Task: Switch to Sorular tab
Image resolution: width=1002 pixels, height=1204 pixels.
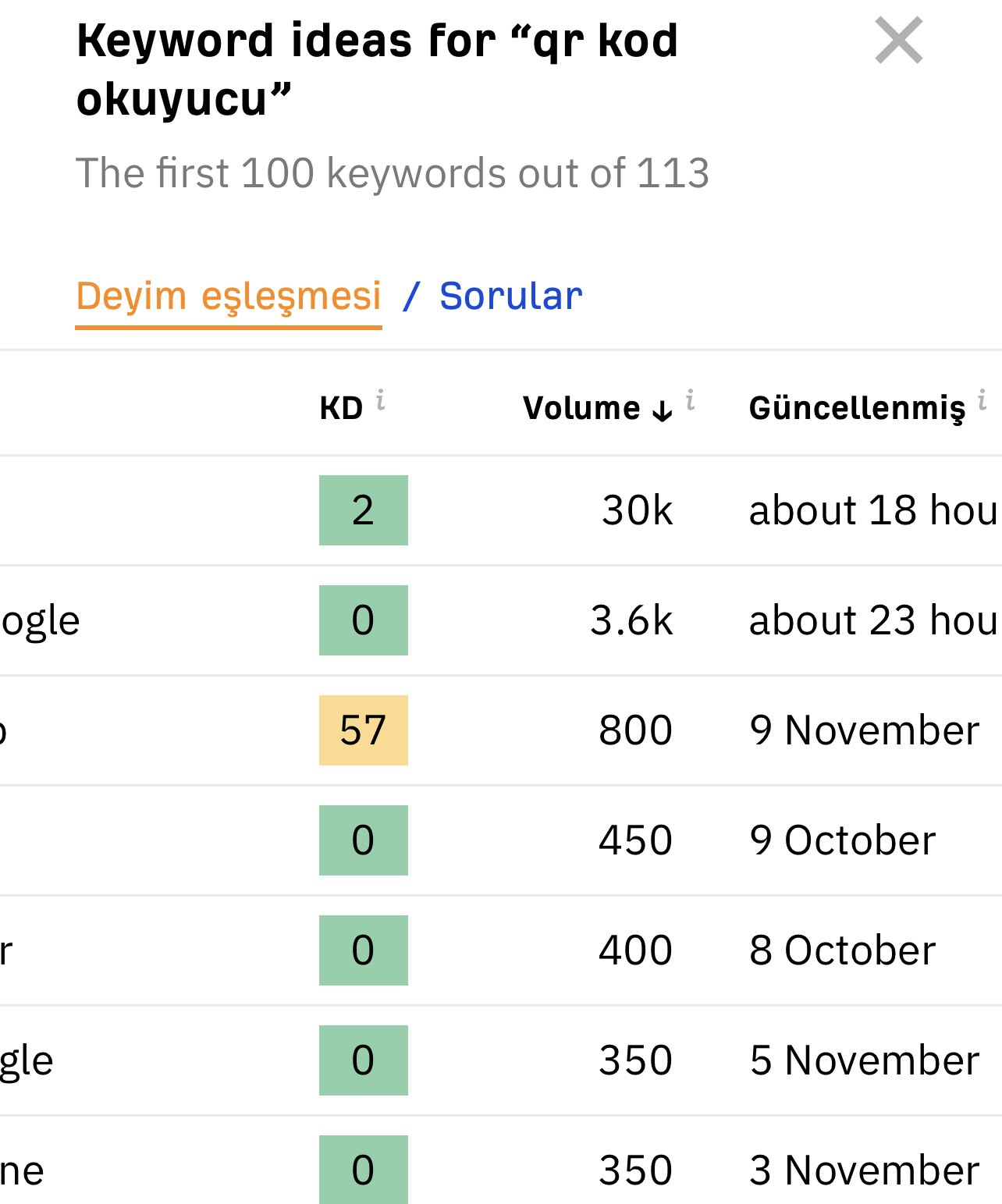Action: (511, 297)
